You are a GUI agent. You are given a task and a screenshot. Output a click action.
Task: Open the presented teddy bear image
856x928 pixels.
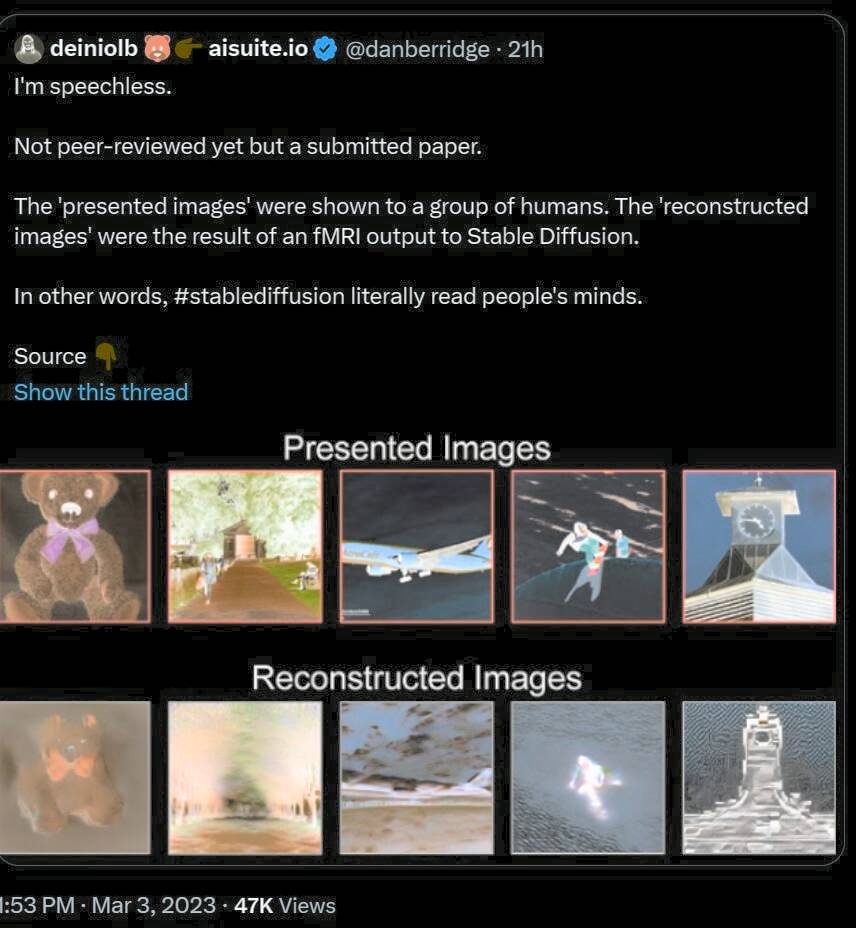75,546
